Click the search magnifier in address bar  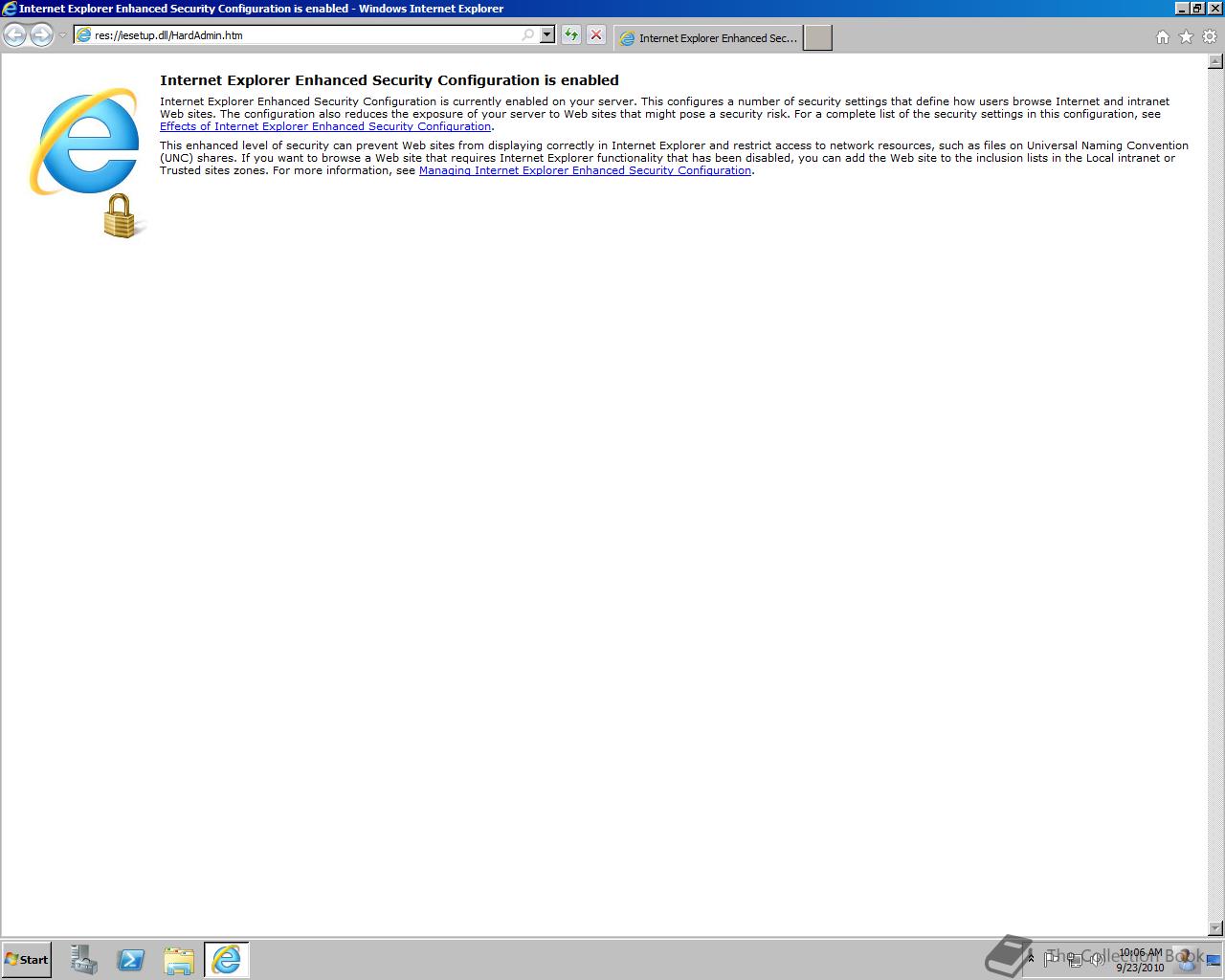[528, 35]
